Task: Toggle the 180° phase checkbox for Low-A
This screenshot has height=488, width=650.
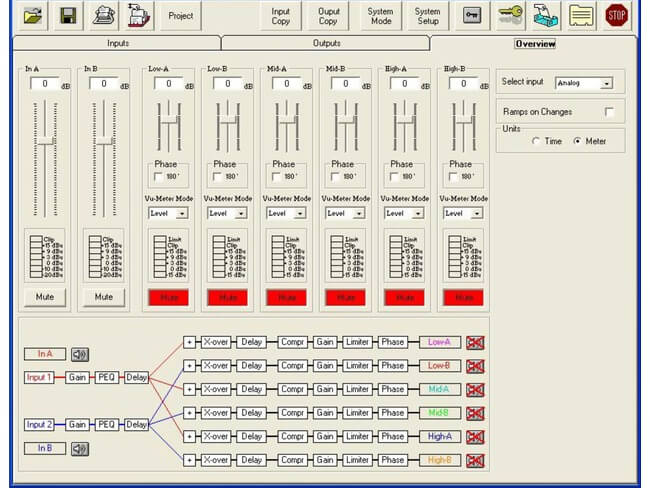Action: pyautogui.click(x=156, y=177)
